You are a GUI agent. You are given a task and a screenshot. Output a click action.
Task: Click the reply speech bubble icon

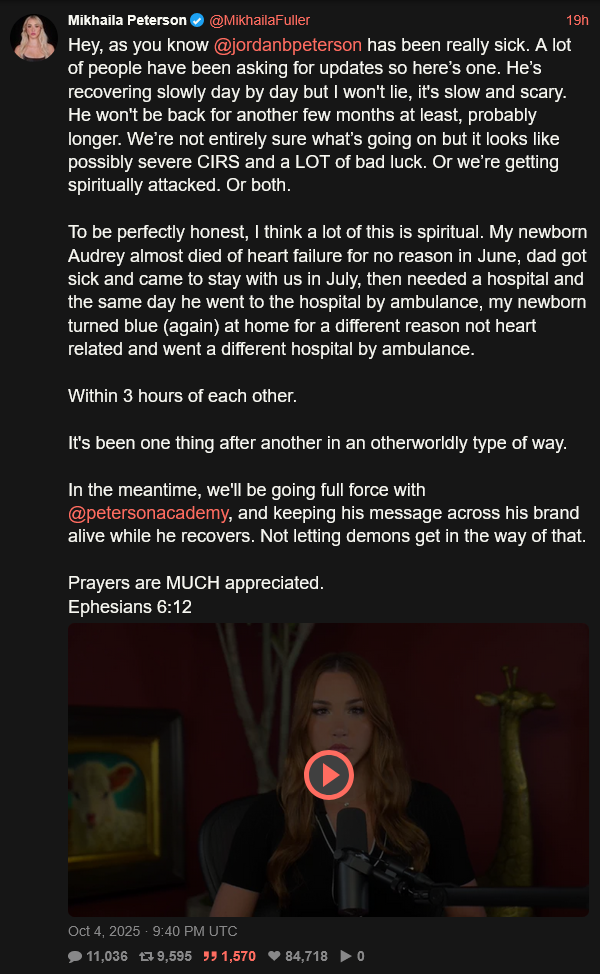(x=75, y=957)
